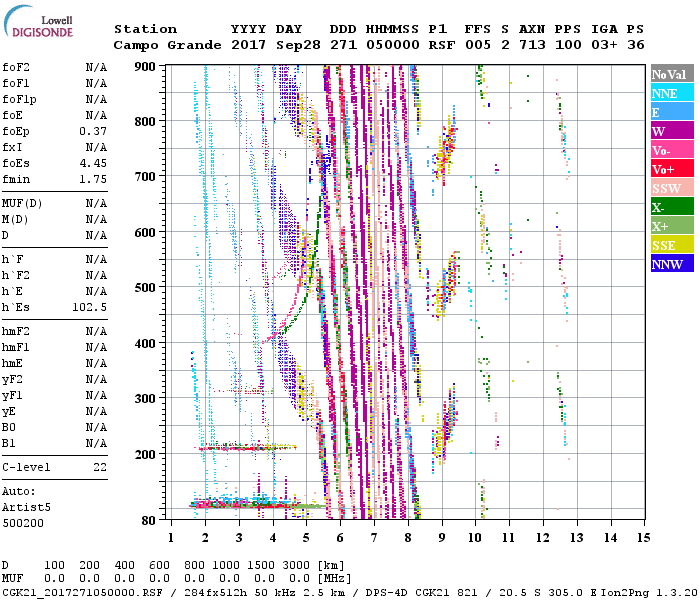Pick the W purple legend entry
Screen dimensions: 700x600
671,131
